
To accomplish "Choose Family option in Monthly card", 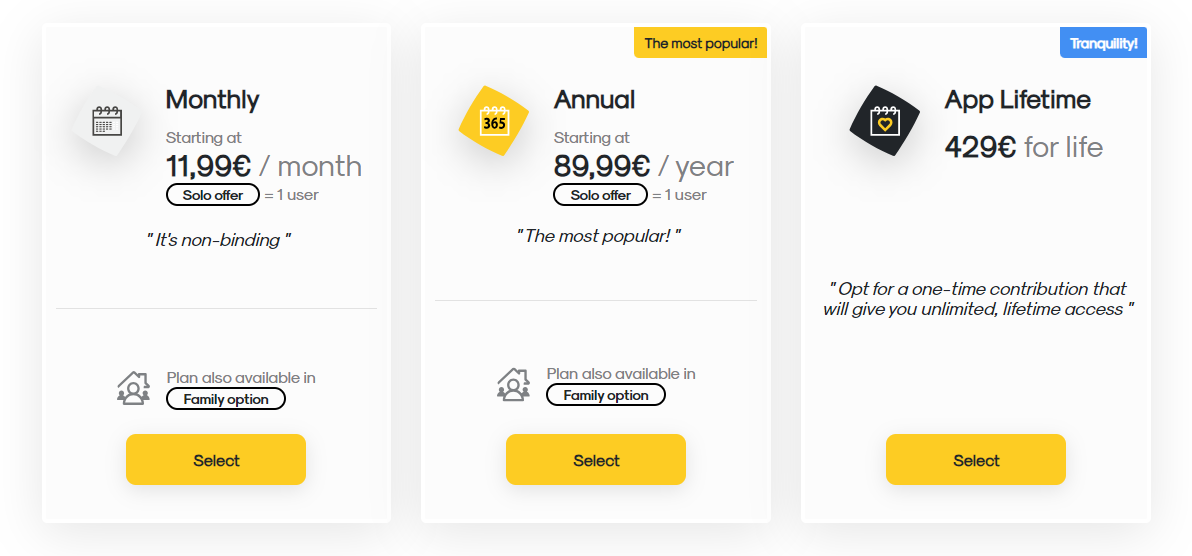I will tap(226, 399).
